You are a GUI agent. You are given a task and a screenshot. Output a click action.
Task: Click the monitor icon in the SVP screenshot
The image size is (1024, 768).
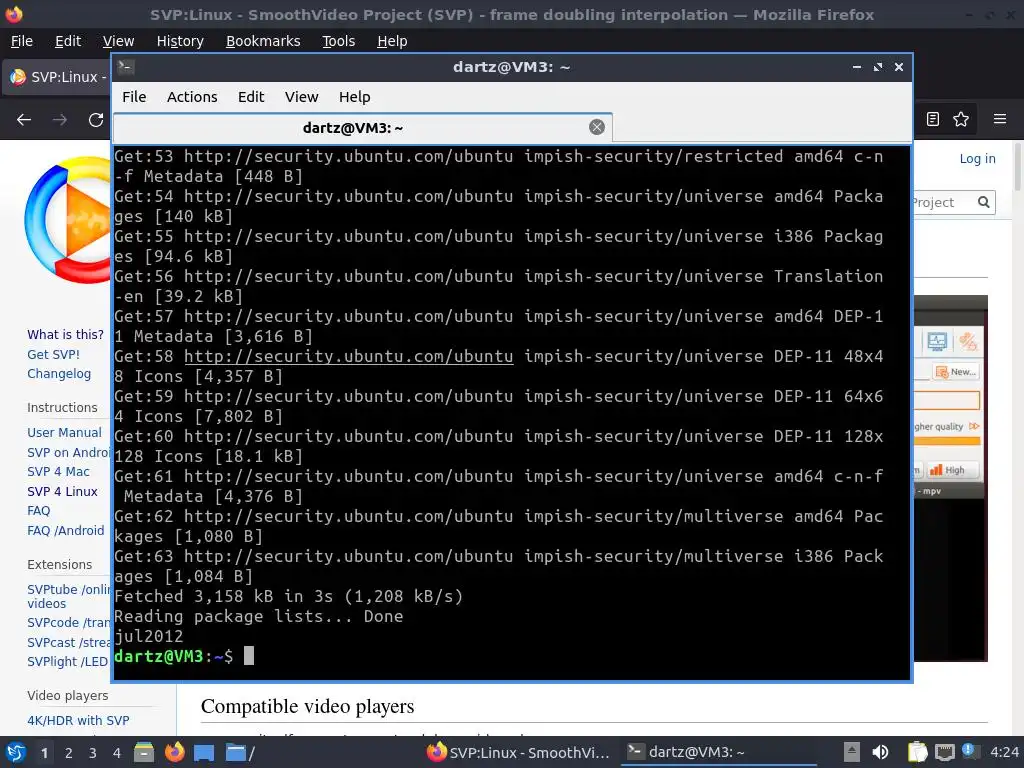937,341
